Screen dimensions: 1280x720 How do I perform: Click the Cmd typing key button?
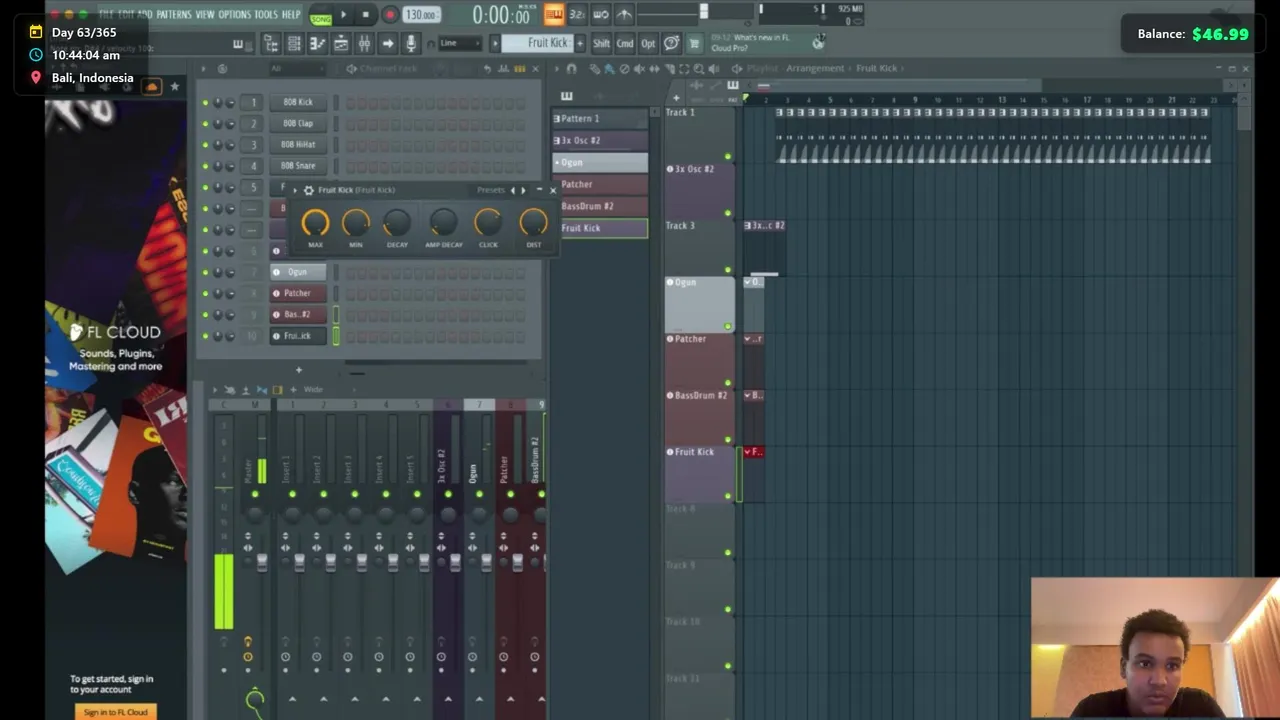625,43
